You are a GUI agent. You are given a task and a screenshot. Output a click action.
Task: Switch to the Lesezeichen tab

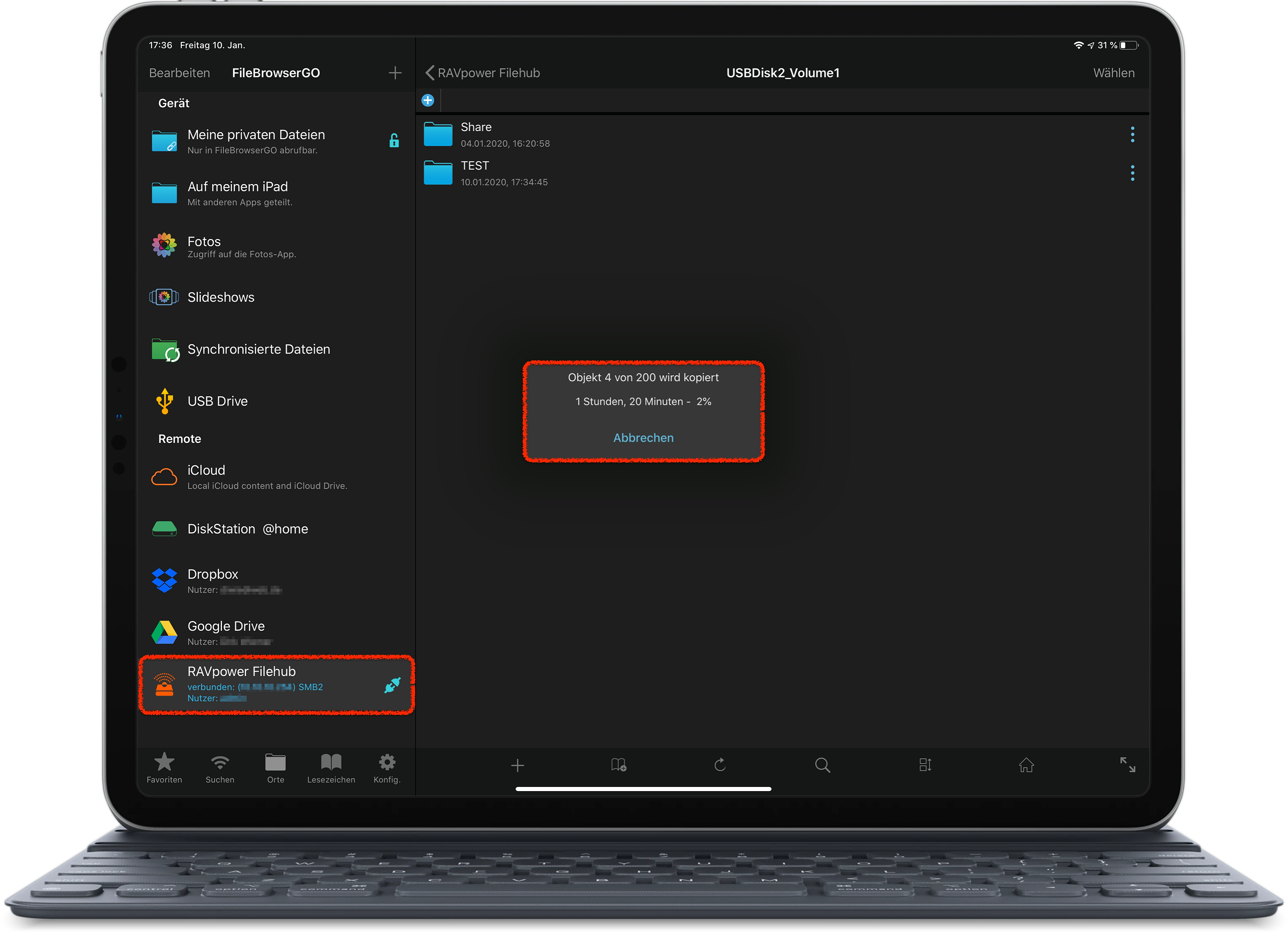331,768
